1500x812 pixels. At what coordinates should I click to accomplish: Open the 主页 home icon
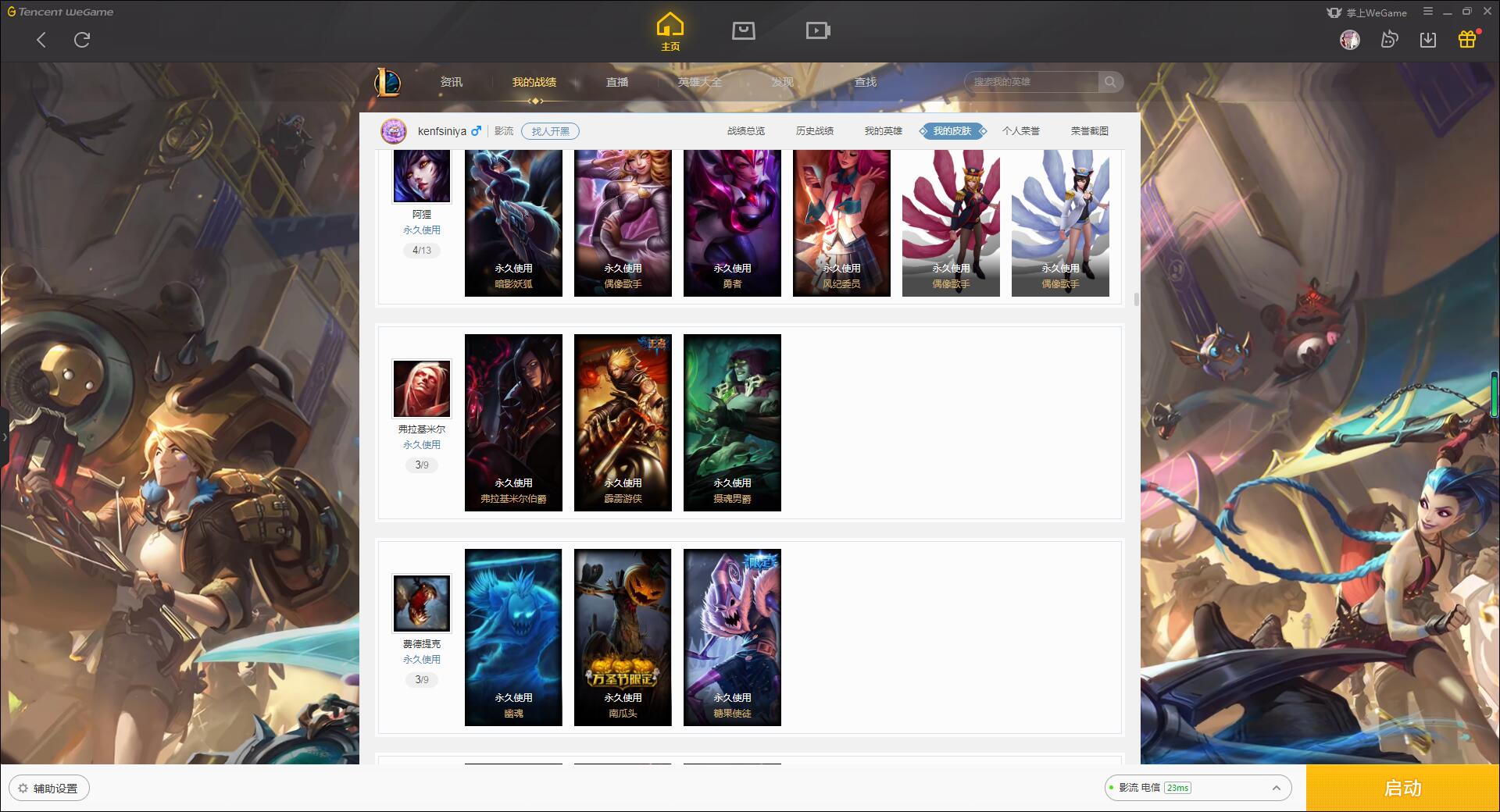(670, 31)
